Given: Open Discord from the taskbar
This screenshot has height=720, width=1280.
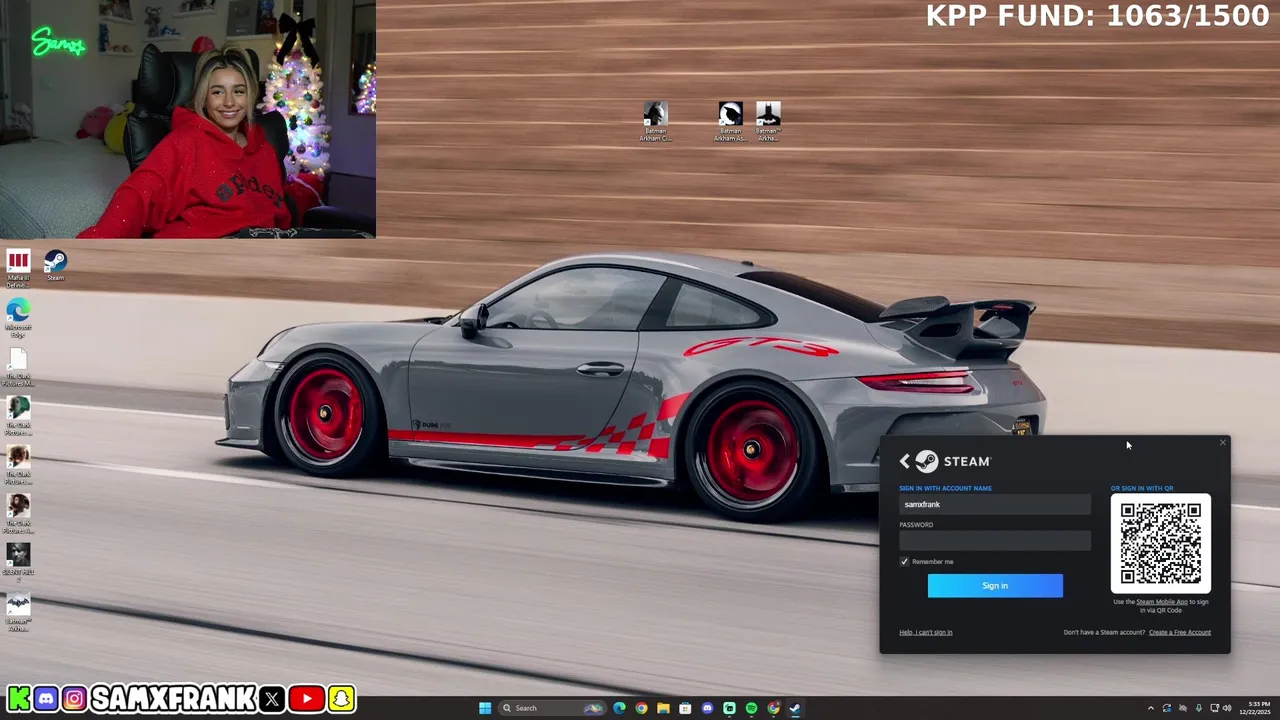Looking at the screenshot, I should [x=707, y=708].
